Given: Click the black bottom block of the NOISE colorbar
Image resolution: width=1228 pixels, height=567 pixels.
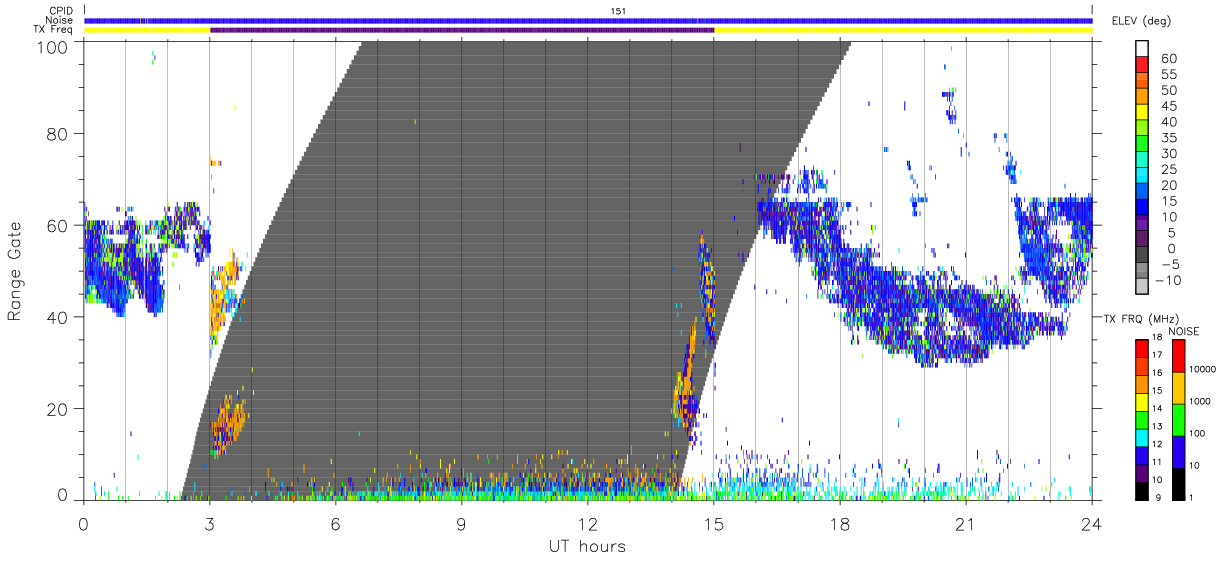Looking at the screenshot, I should [1179, 484].
